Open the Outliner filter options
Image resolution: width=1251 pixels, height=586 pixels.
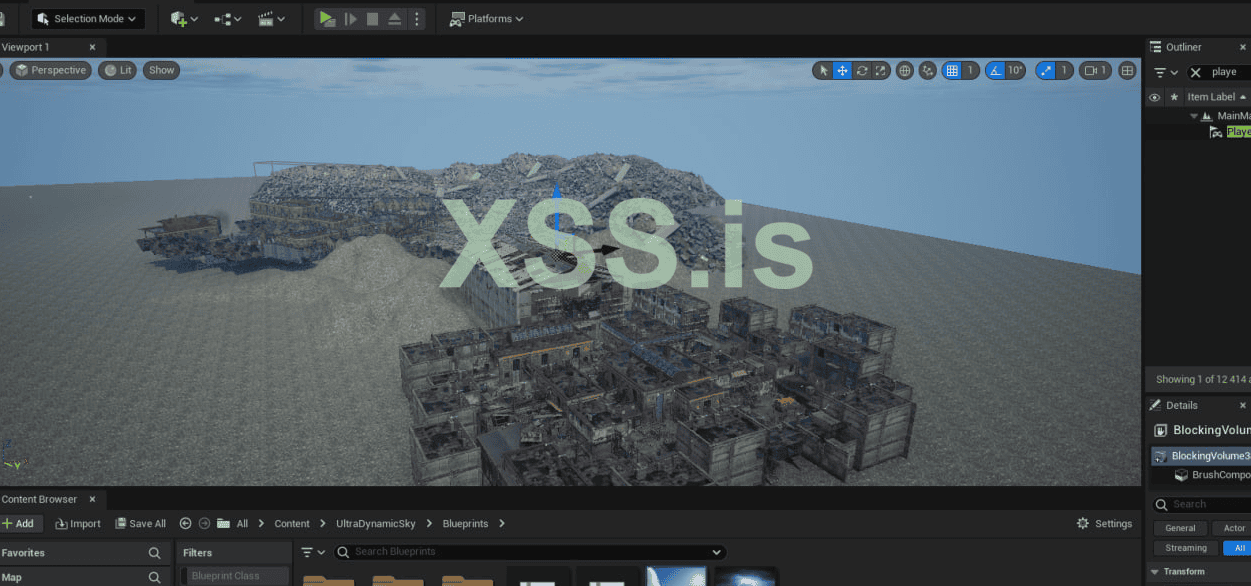tap(1165, 72)
